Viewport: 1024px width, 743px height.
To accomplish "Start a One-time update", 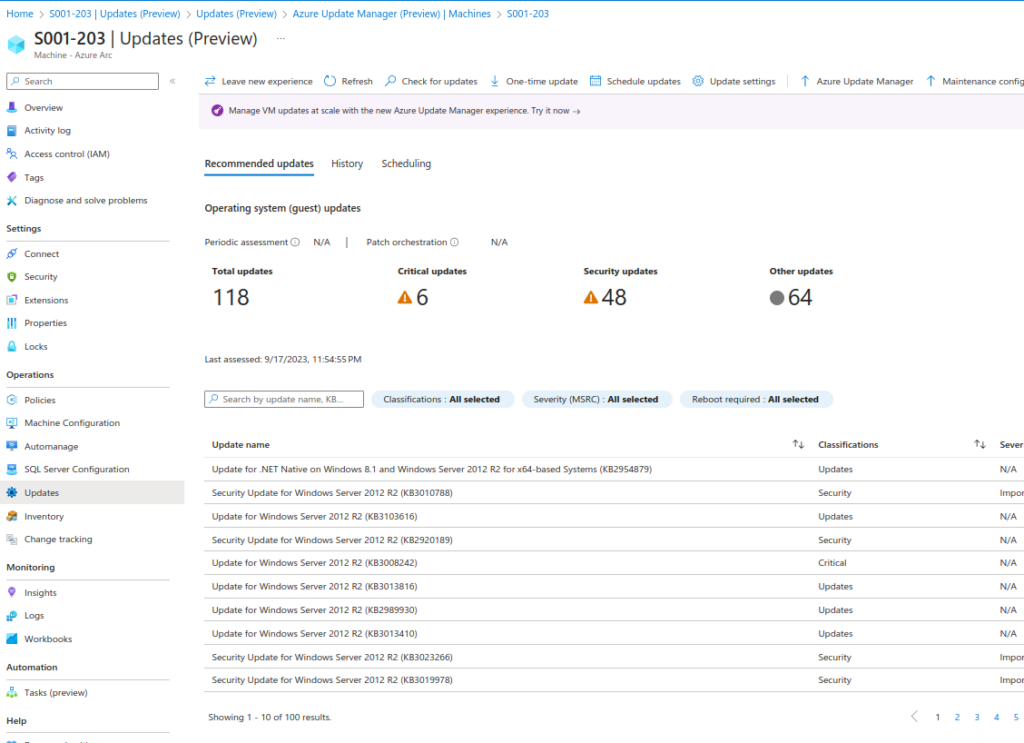I will (534, 81).
